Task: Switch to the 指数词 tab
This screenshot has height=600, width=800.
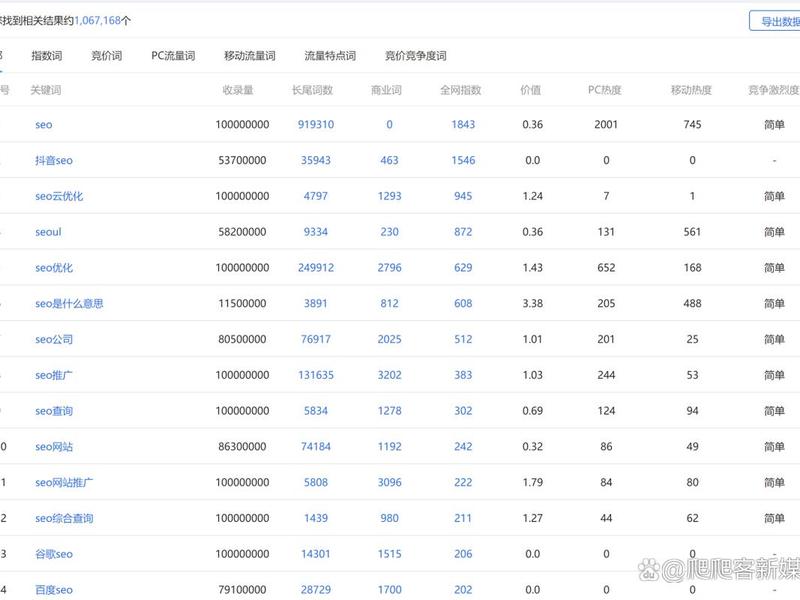Action: [46, 56]
